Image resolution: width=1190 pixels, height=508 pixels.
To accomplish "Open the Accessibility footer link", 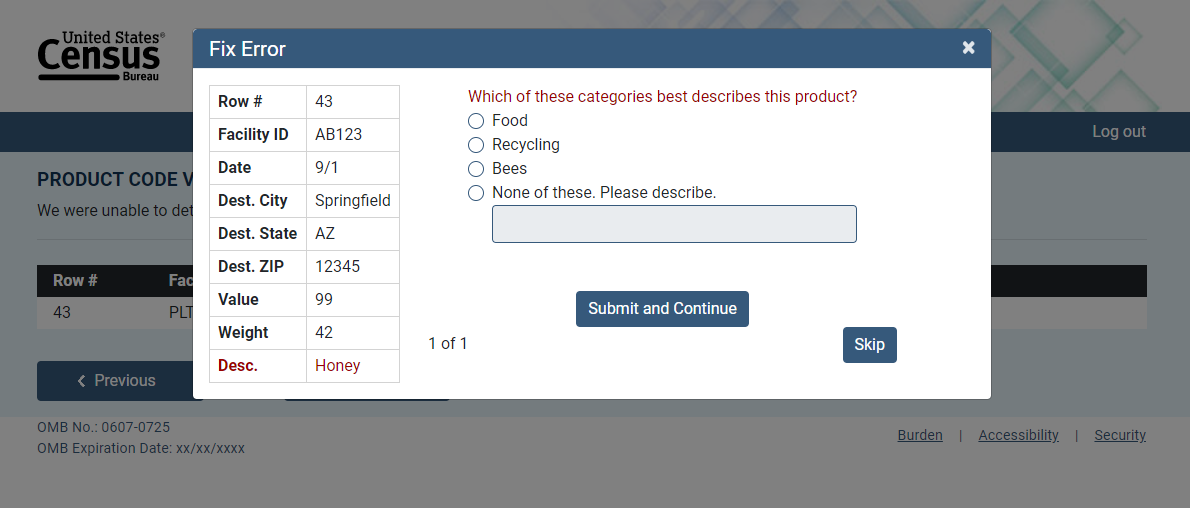I will (1018, 435).
